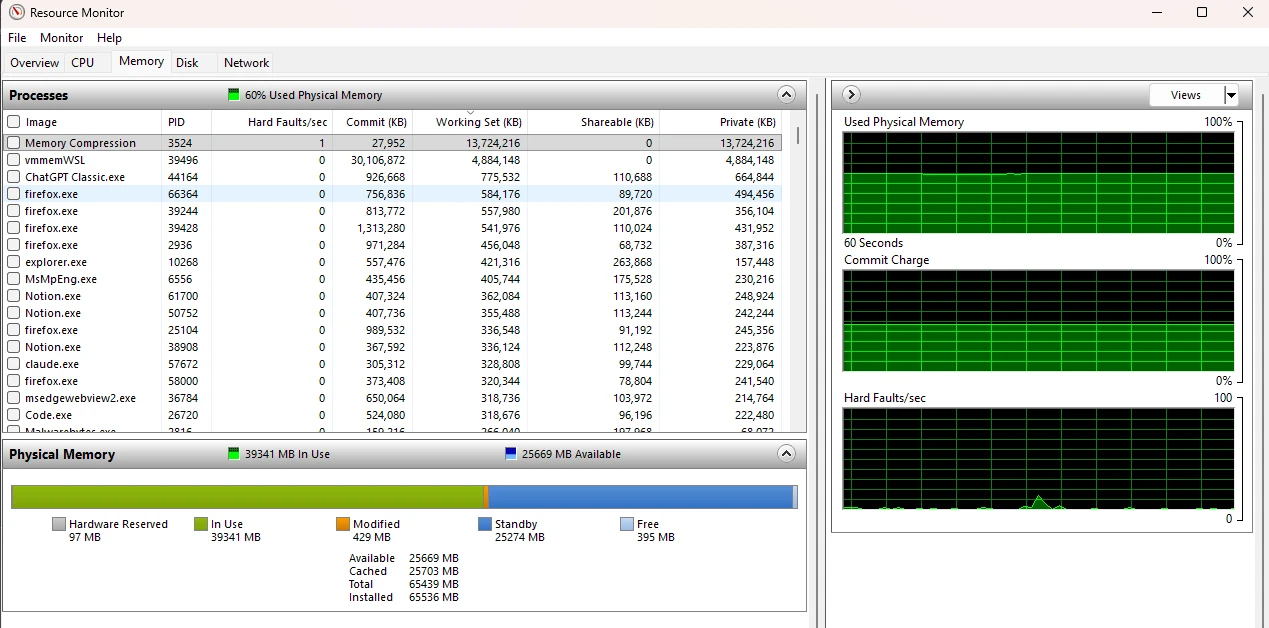Switch to the CPU tab
Viewport: 1269px width, 628px height.
[x=83, y=63]
